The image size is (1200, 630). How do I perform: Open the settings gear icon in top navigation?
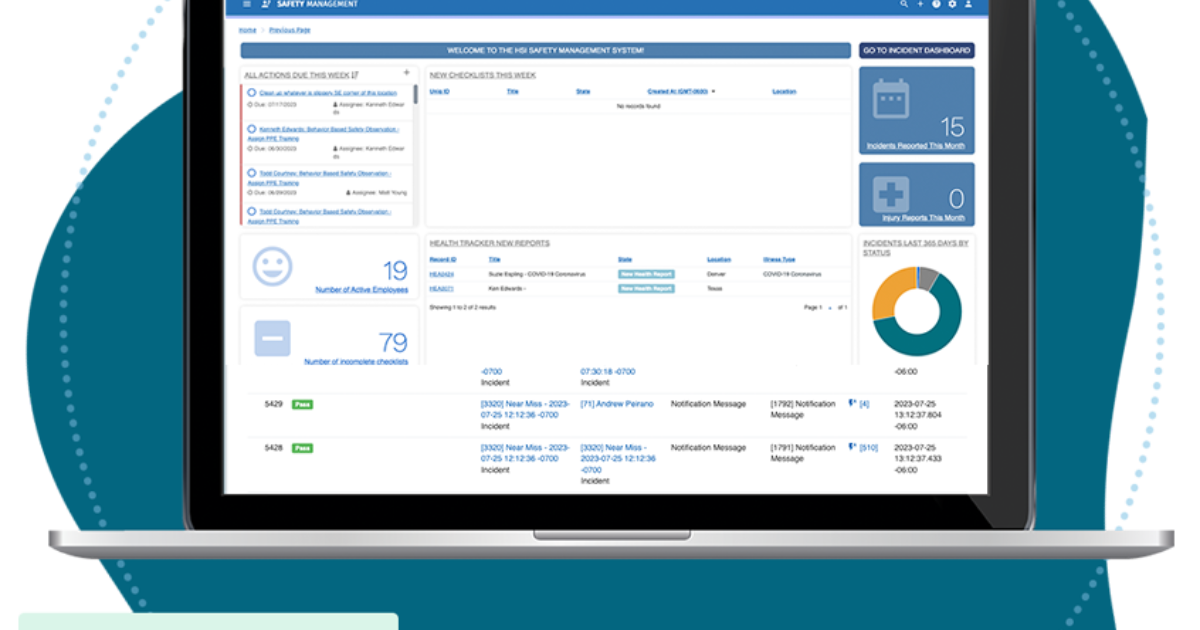coord(952,4)
